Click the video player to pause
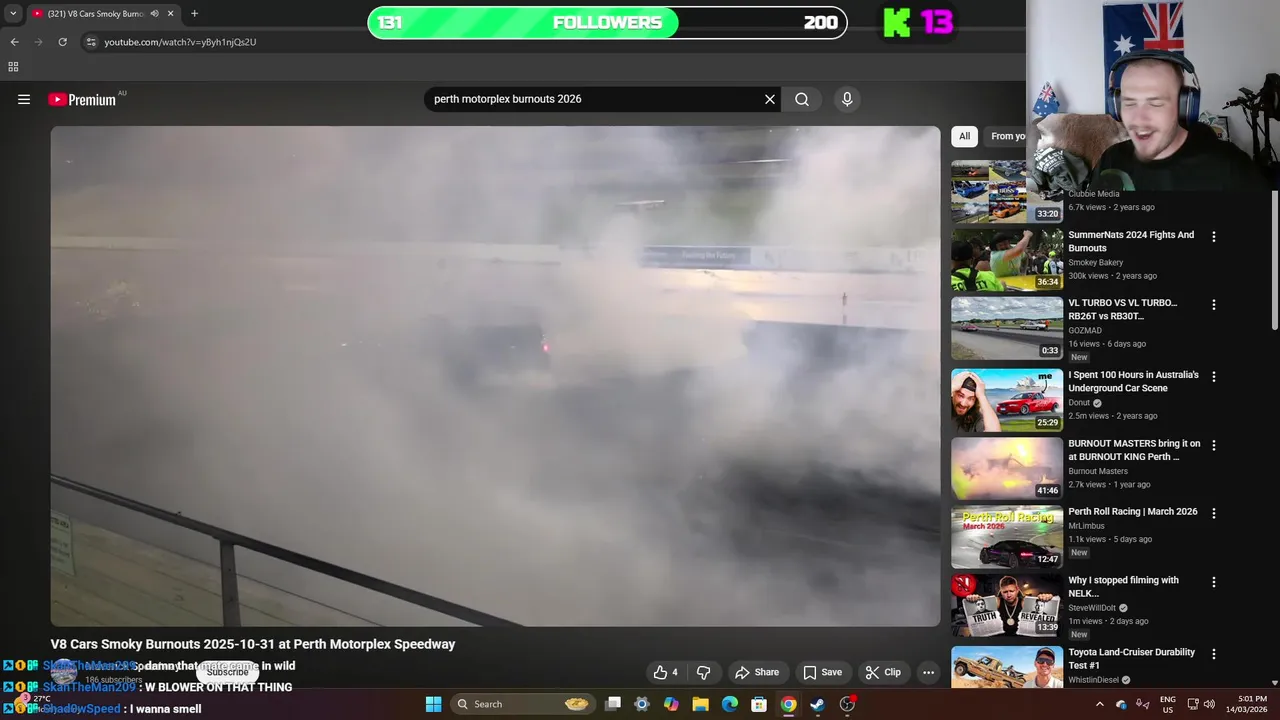Image resolution: width=1280 pixels, height=720 pixels. 495,376
